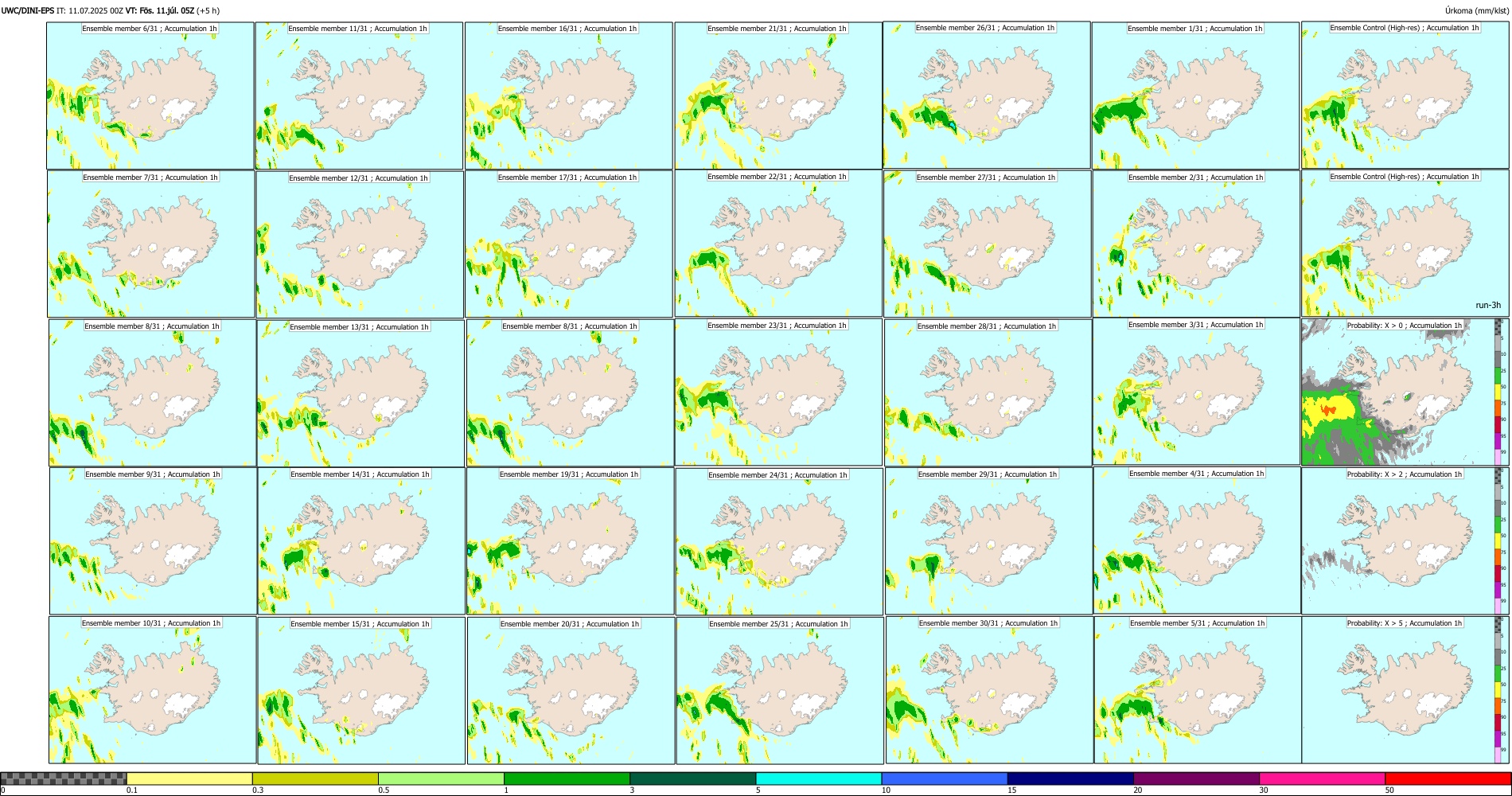This screenshot has height=796, width=1512.
Task: Open the Ensemble member 6/31 map panel
Action: tap(150, 96)
